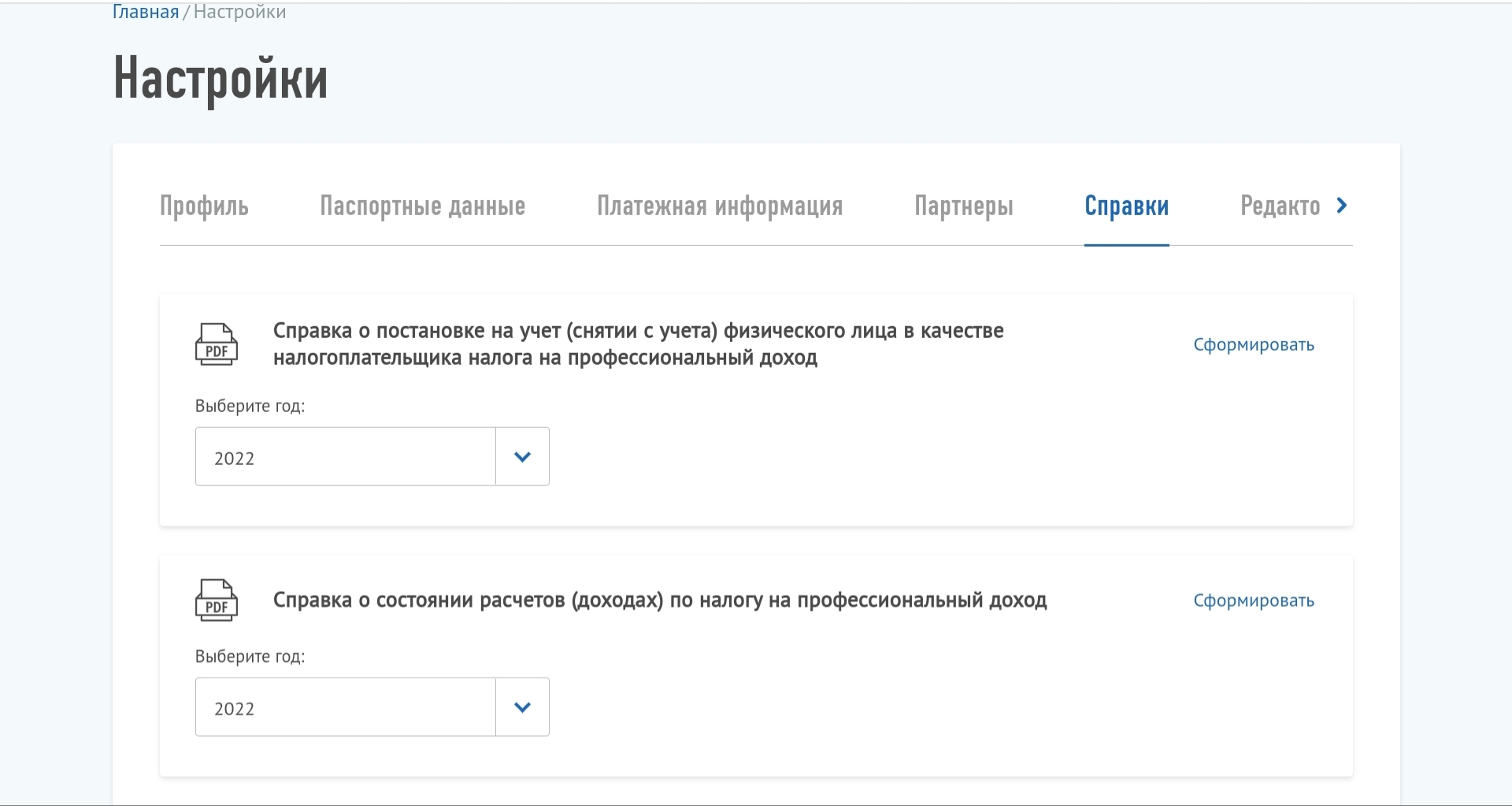
Task: Click the Настройки page heading
Action: tap(220, 78)
